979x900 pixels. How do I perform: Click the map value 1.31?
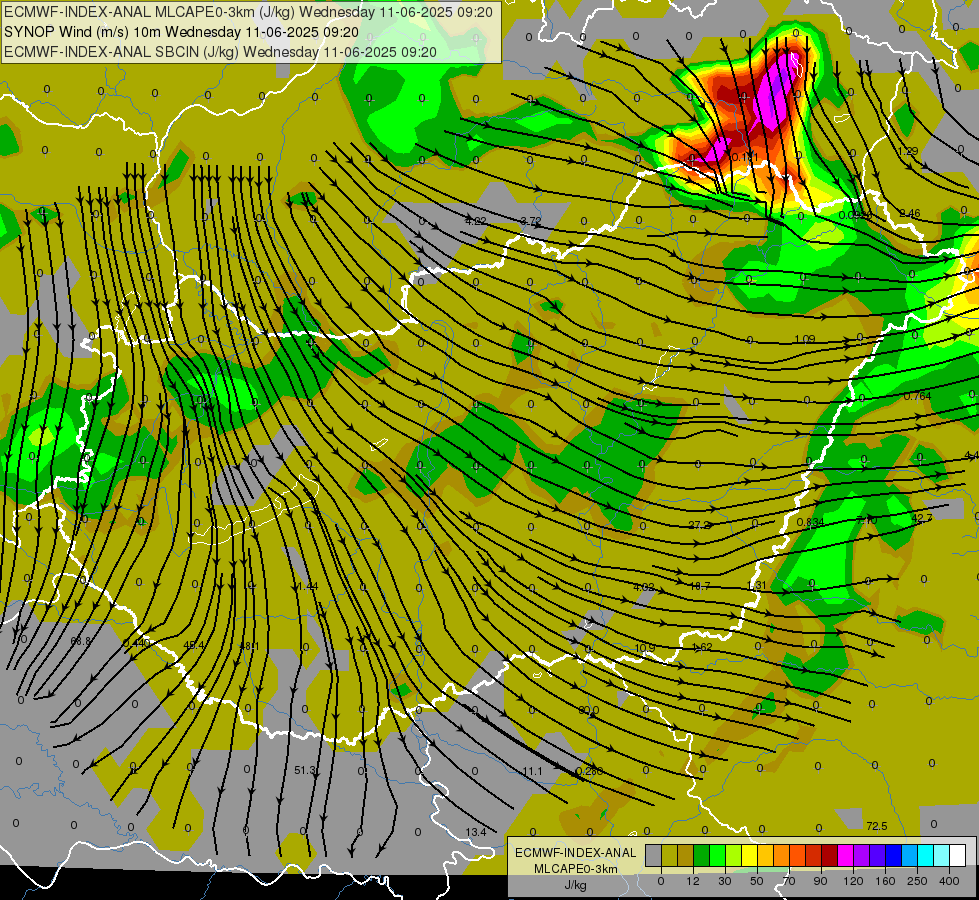(756, 585)
